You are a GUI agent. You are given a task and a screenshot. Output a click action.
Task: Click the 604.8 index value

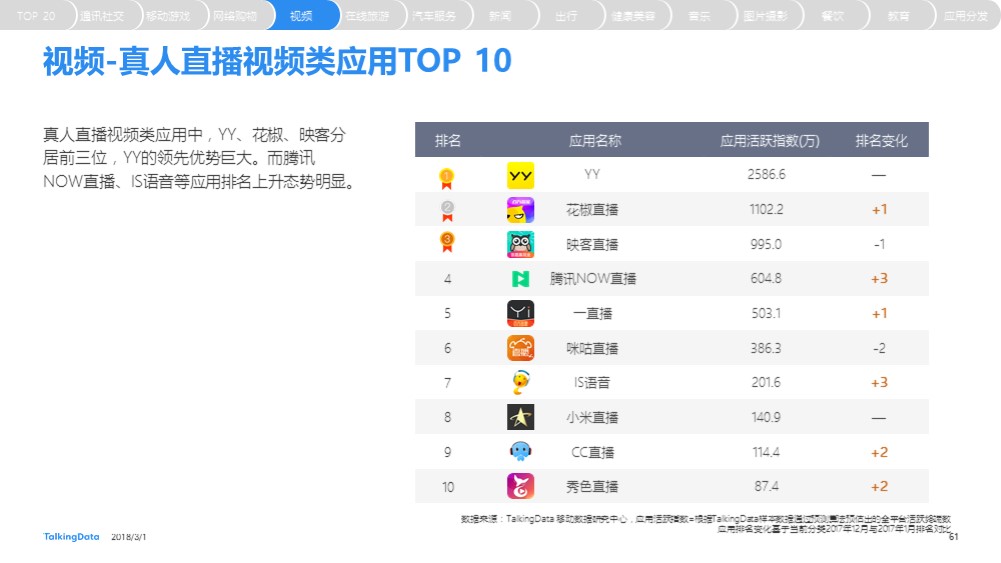pyautogui.click(x=766, y=278)
